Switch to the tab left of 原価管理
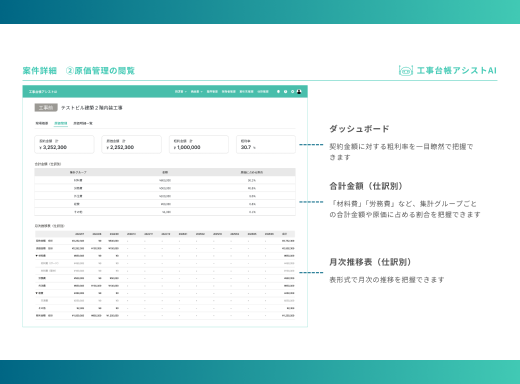The image size is (520, 384). (x=42, y=123)
